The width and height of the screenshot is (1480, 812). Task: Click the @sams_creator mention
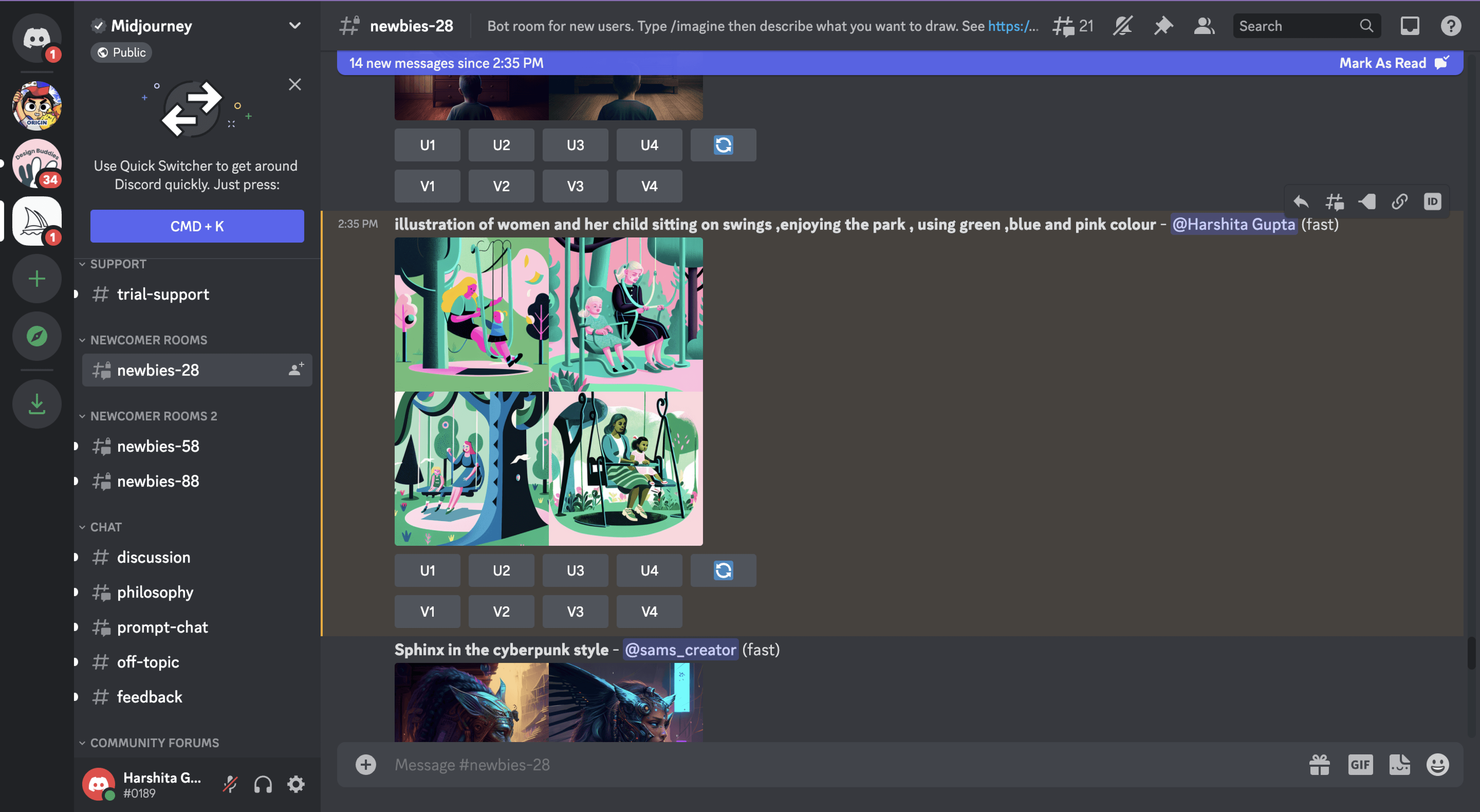coord(680,649)
